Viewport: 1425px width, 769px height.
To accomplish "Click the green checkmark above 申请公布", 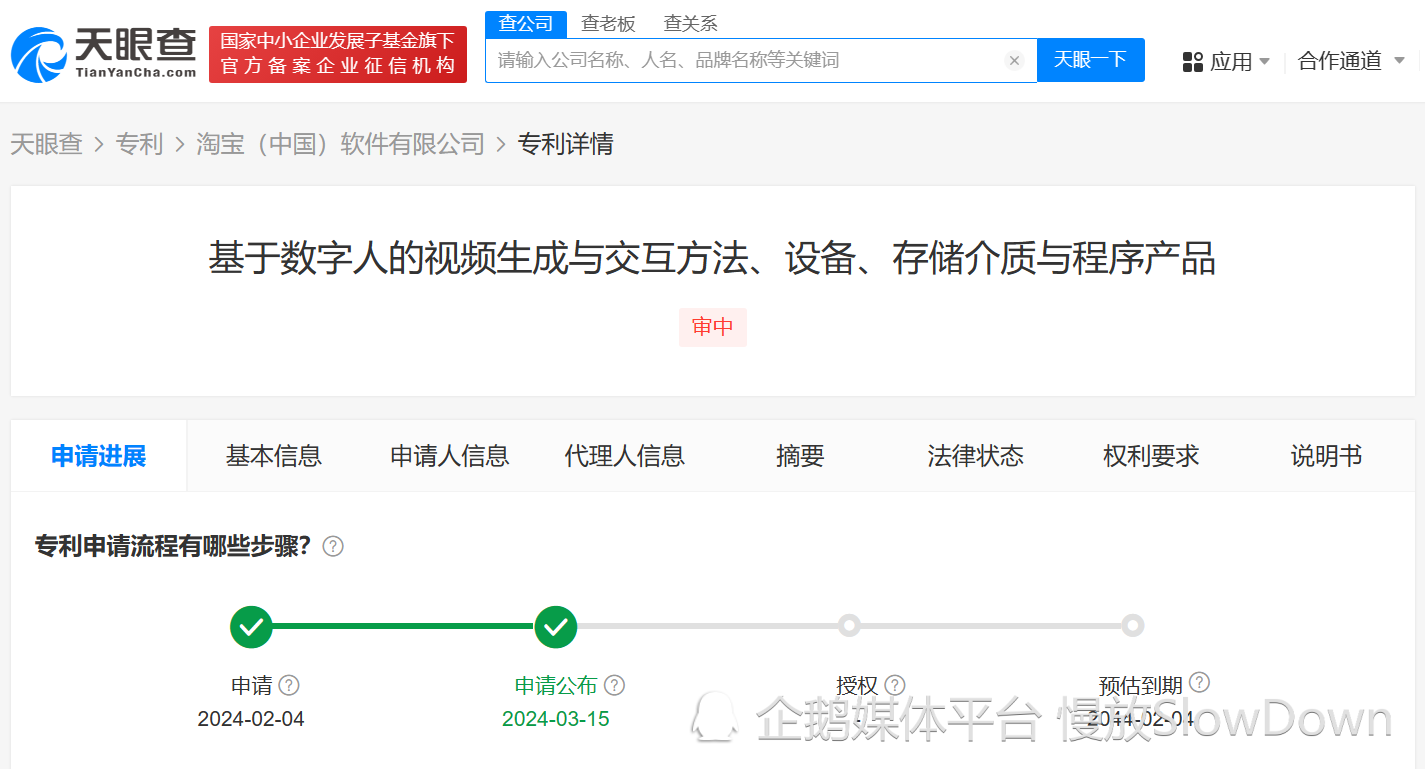I will point(556,627).
